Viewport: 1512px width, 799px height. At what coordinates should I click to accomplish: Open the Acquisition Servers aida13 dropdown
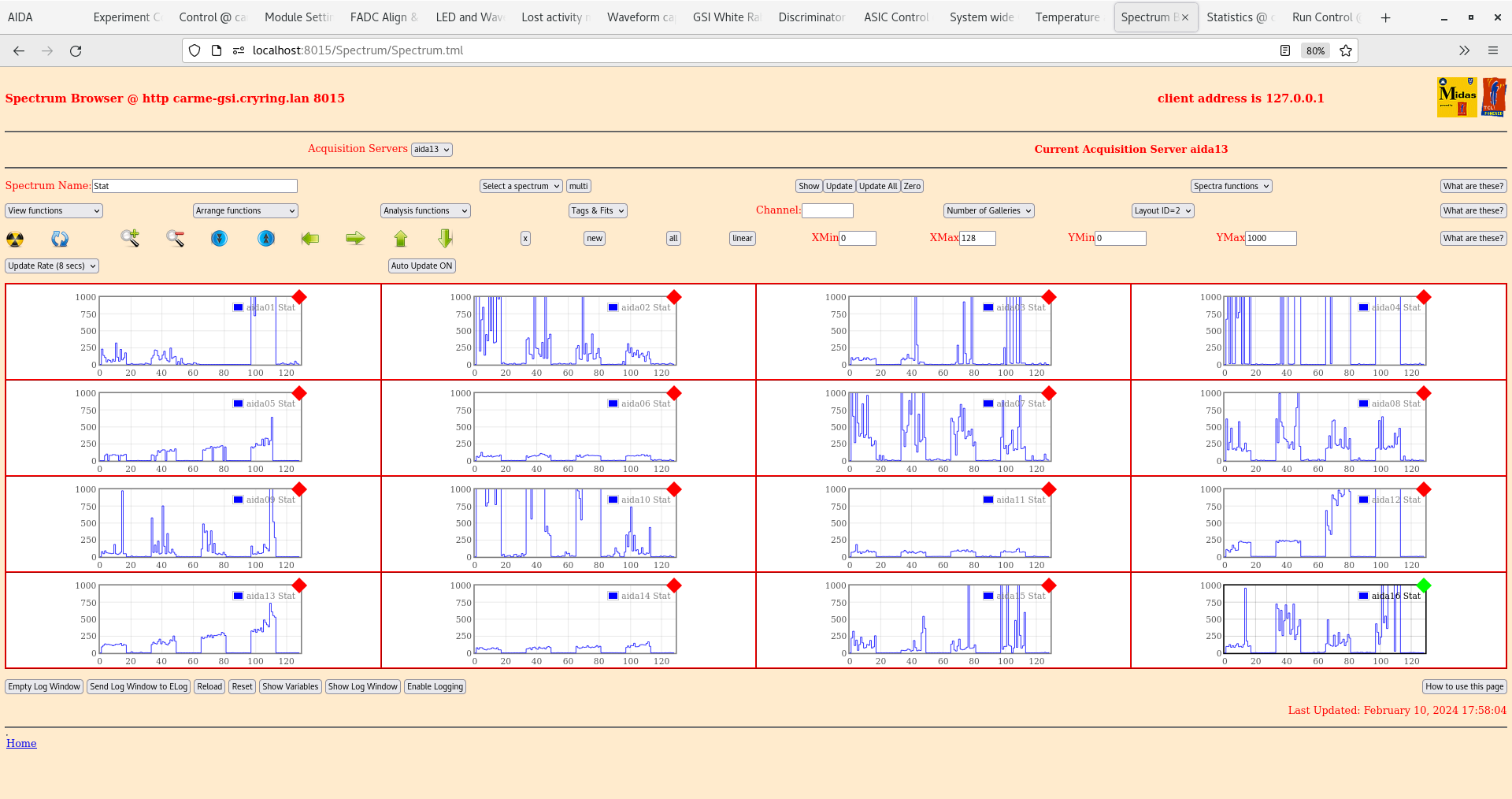coord(432,150)
